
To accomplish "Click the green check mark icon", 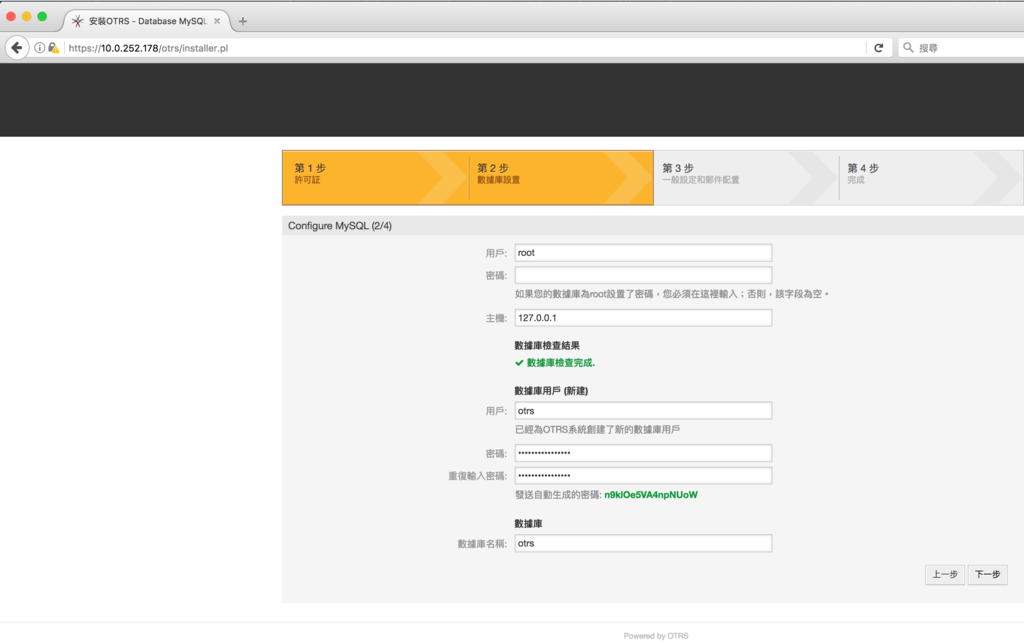I will [519, 363].
